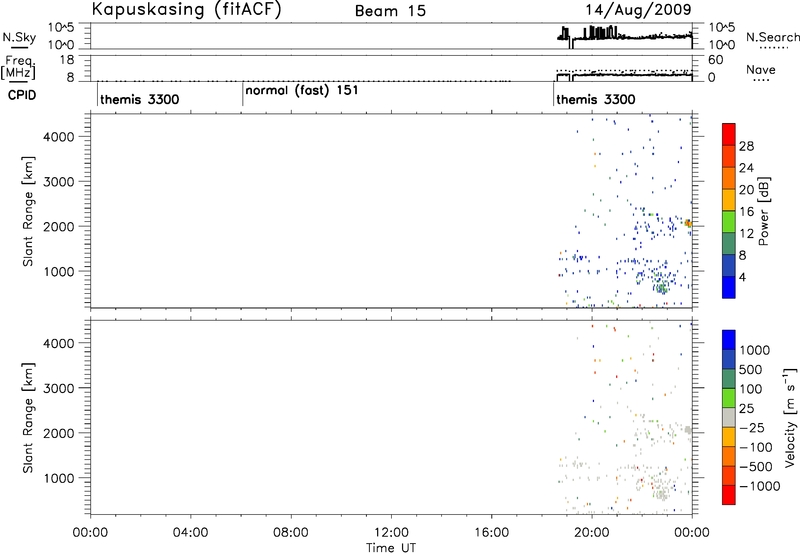
Task: Click the N.Search legend label
Action: (773, 37)
